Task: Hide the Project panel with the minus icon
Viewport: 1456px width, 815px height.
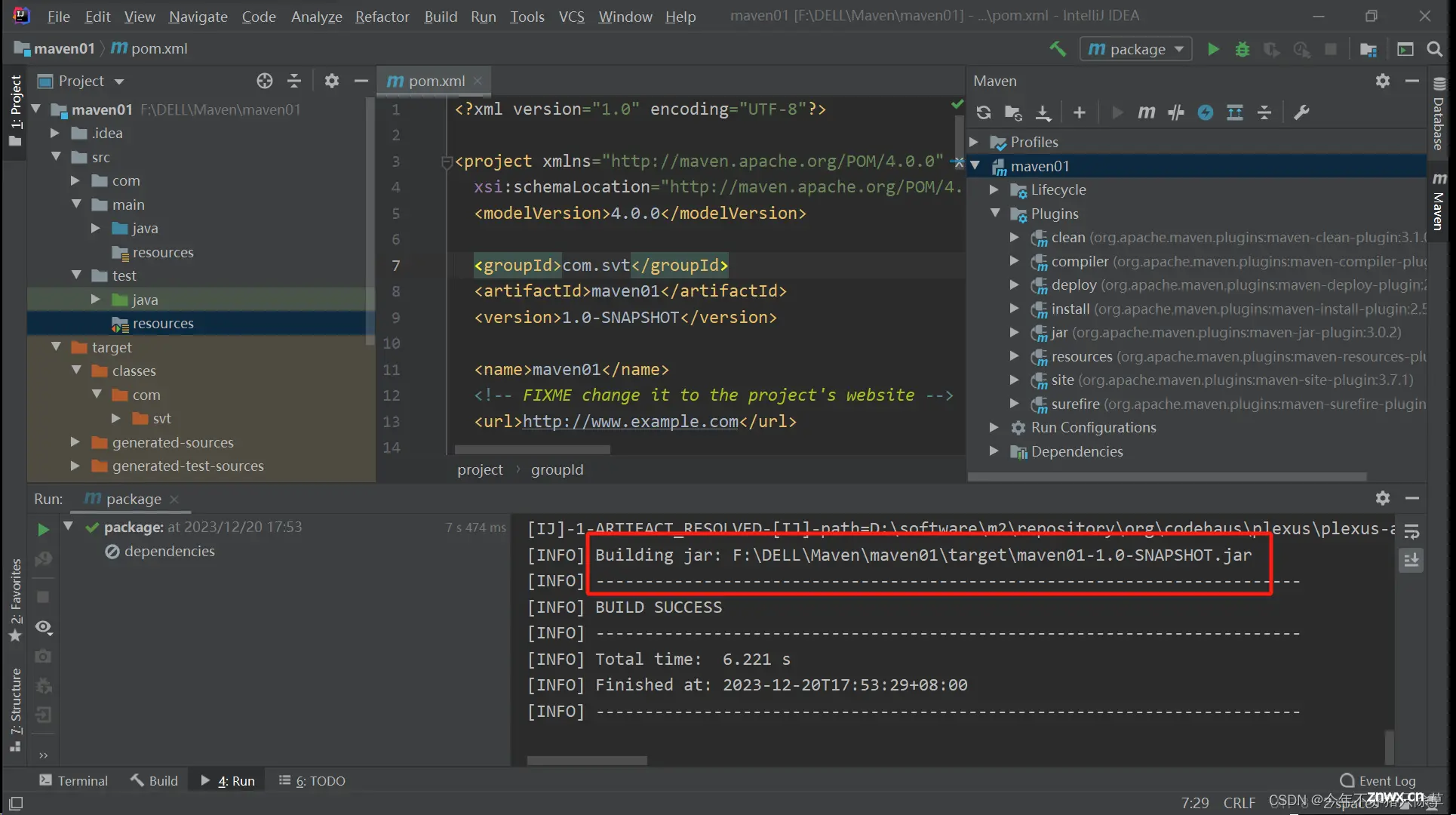Action: coord(361,81)
